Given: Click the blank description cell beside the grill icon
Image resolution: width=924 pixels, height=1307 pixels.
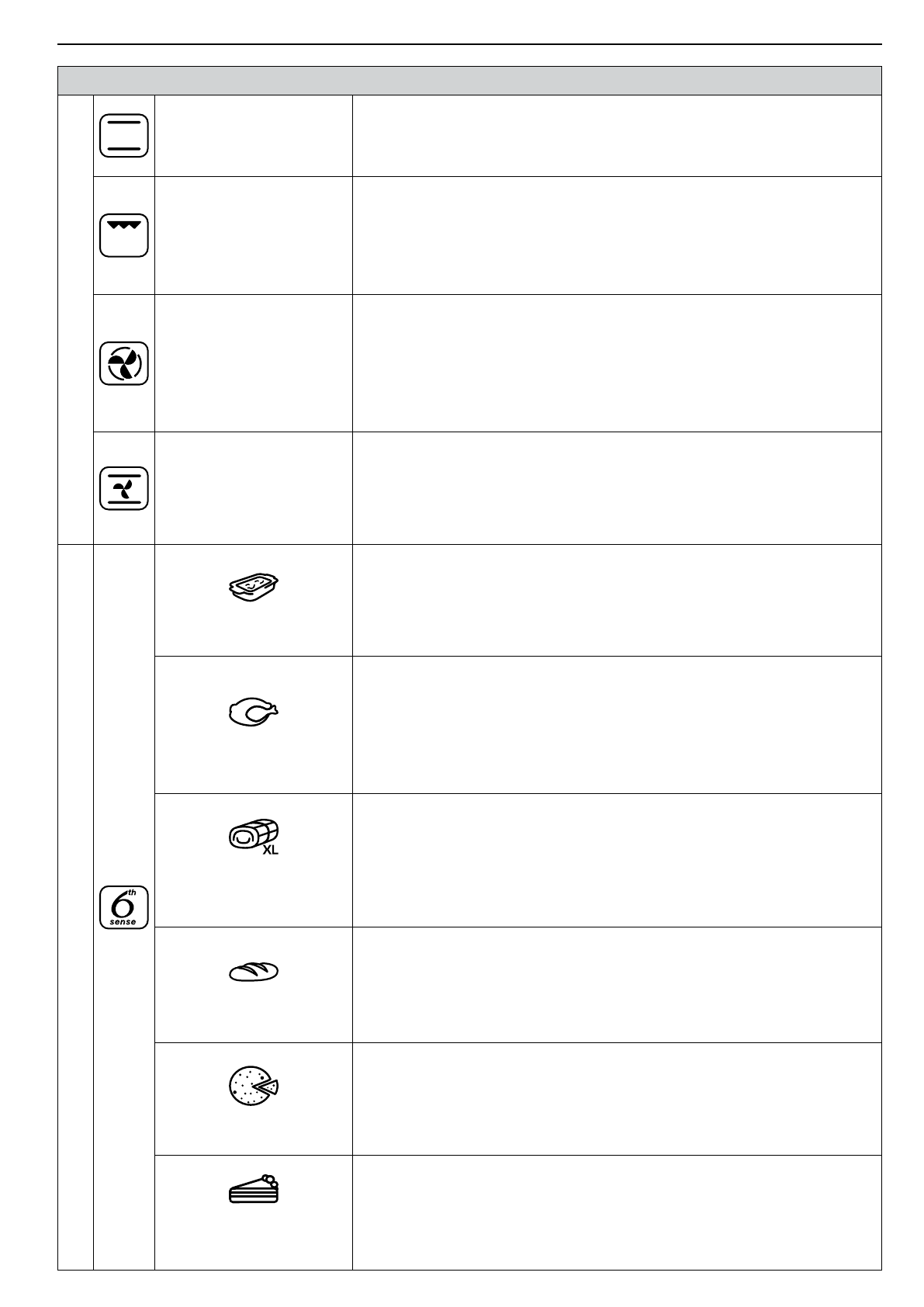Looking at the screenshot, I should pos(617,235).
